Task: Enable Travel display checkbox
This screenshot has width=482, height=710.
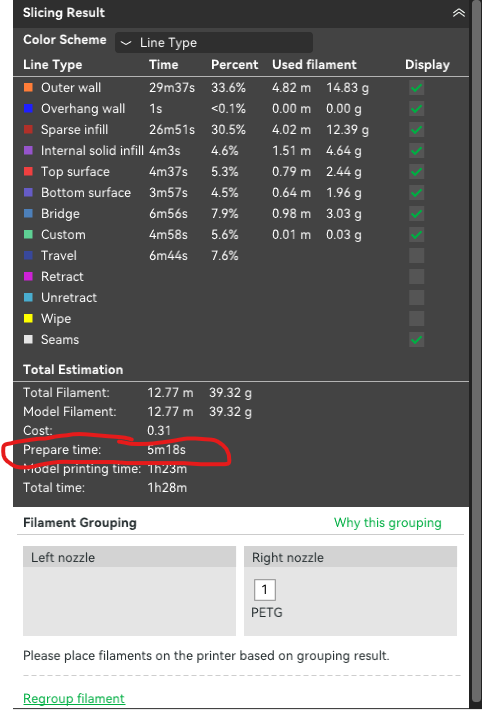Action: click(x=416, y=255)
